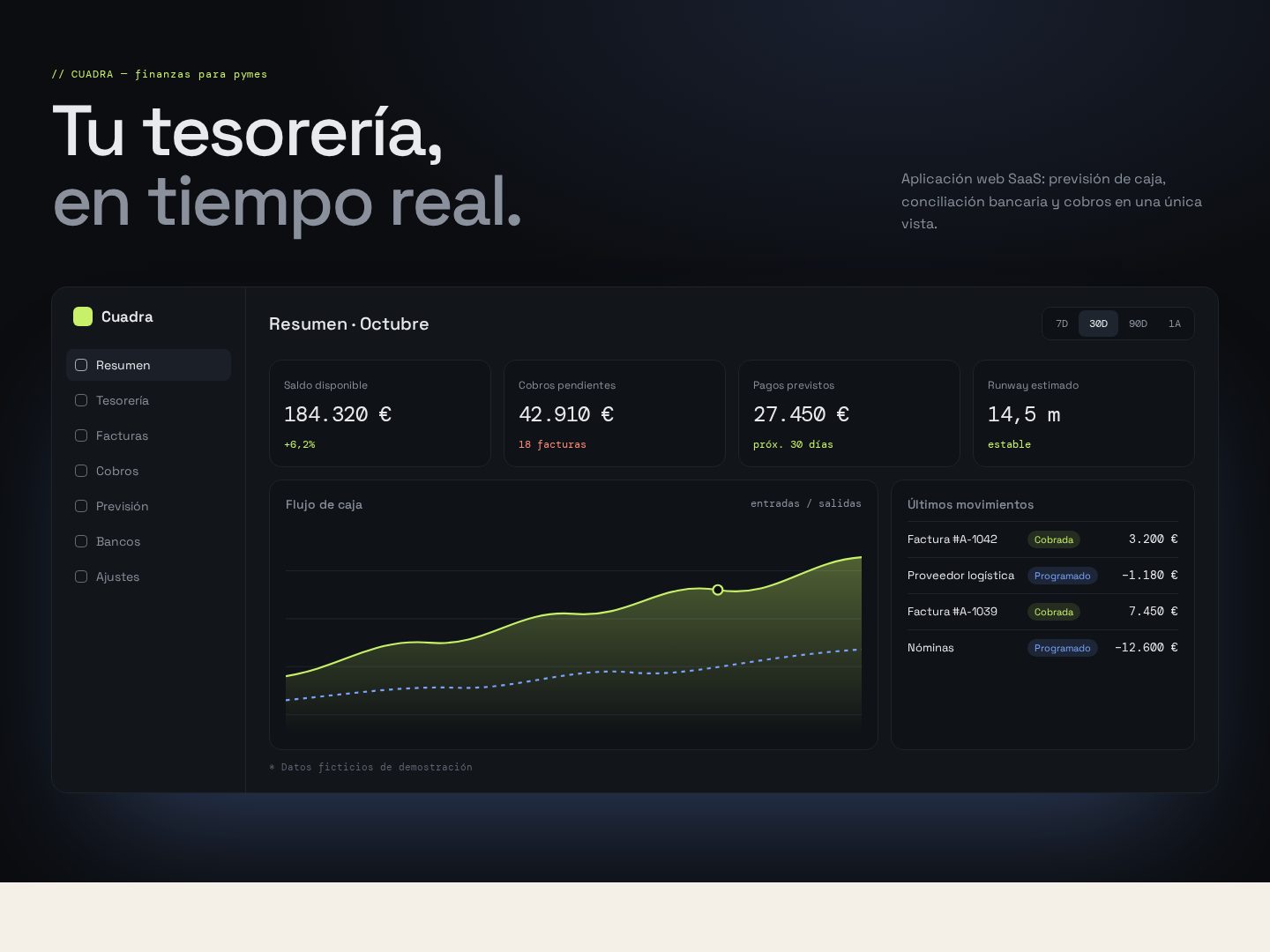1270x952 pixels.
Task: Click the icon beside Ajustes
Action: (81, 576)
